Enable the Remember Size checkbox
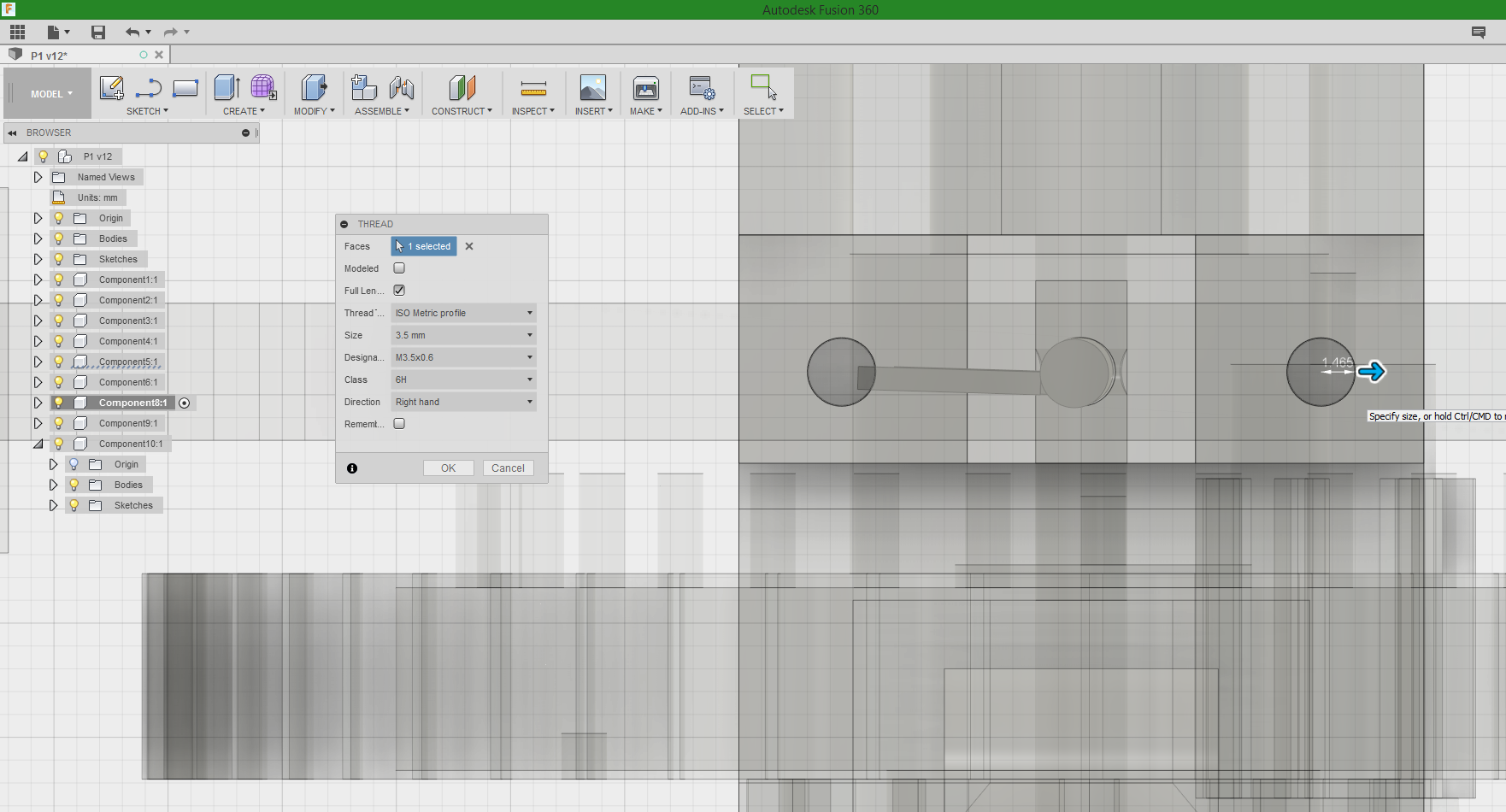 (399, 424)
